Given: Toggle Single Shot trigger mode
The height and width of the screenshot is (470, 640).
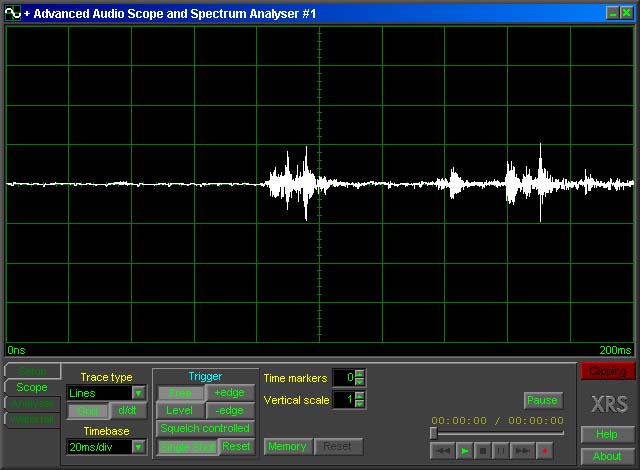Looking at the screenshot, I should coord(188,447).
